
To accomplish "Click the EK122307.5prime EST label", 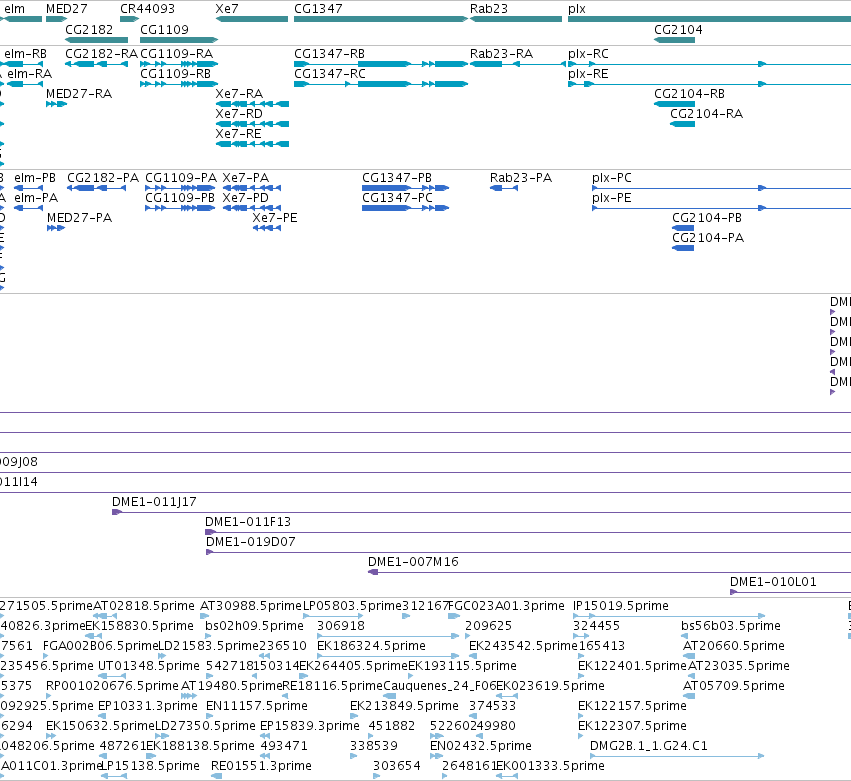I will pos(632,726).
